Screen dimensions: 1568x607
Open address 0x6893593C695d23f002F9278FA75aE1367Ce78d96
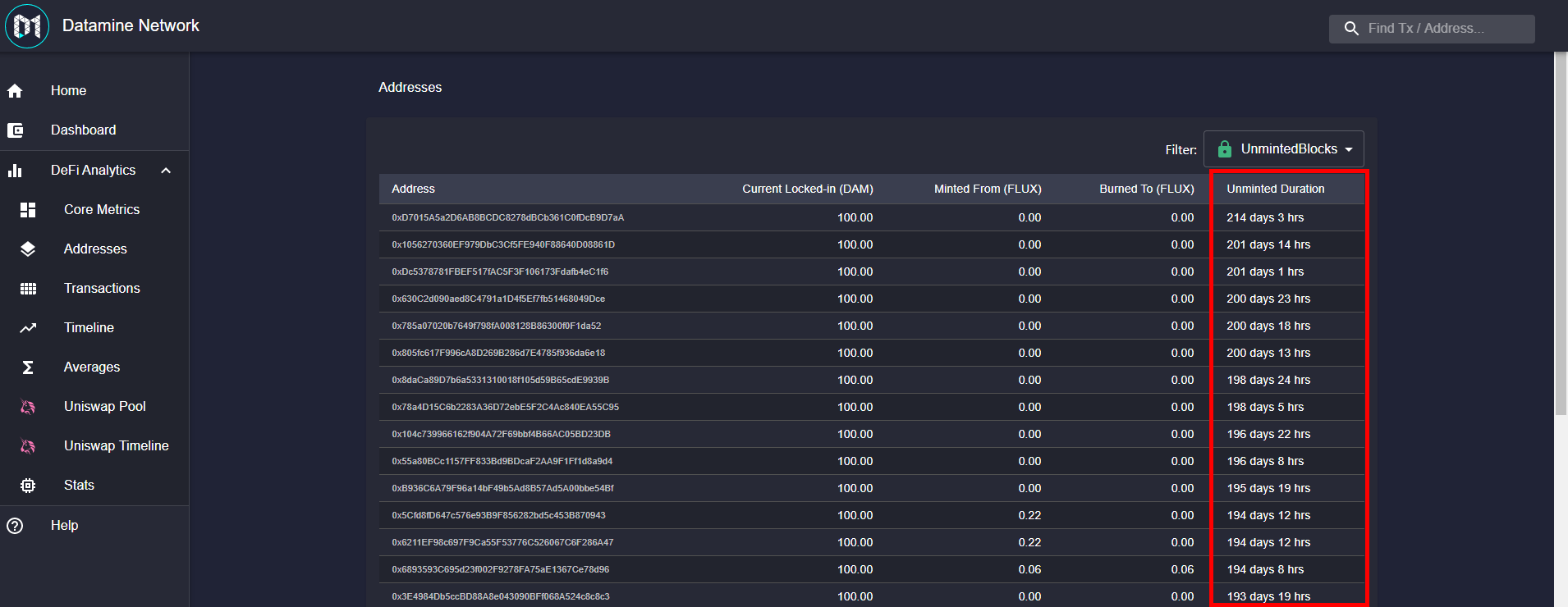(x=500, y=569)
